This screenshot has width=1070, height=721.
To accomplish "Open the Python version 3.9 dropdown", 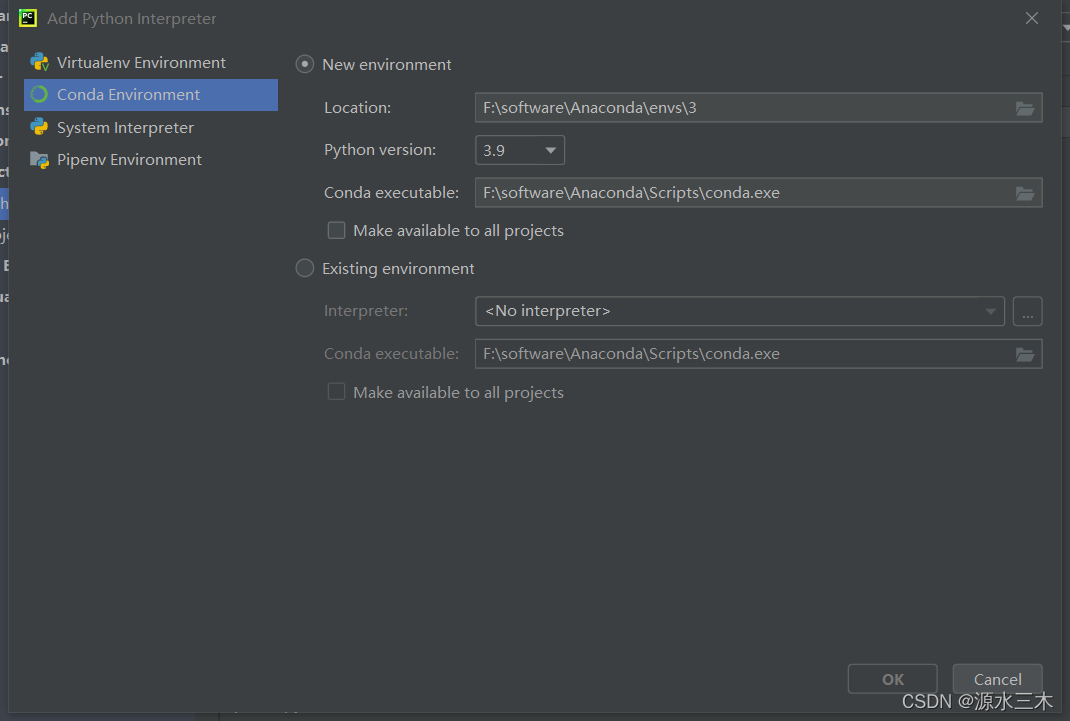I will point(520,150).
